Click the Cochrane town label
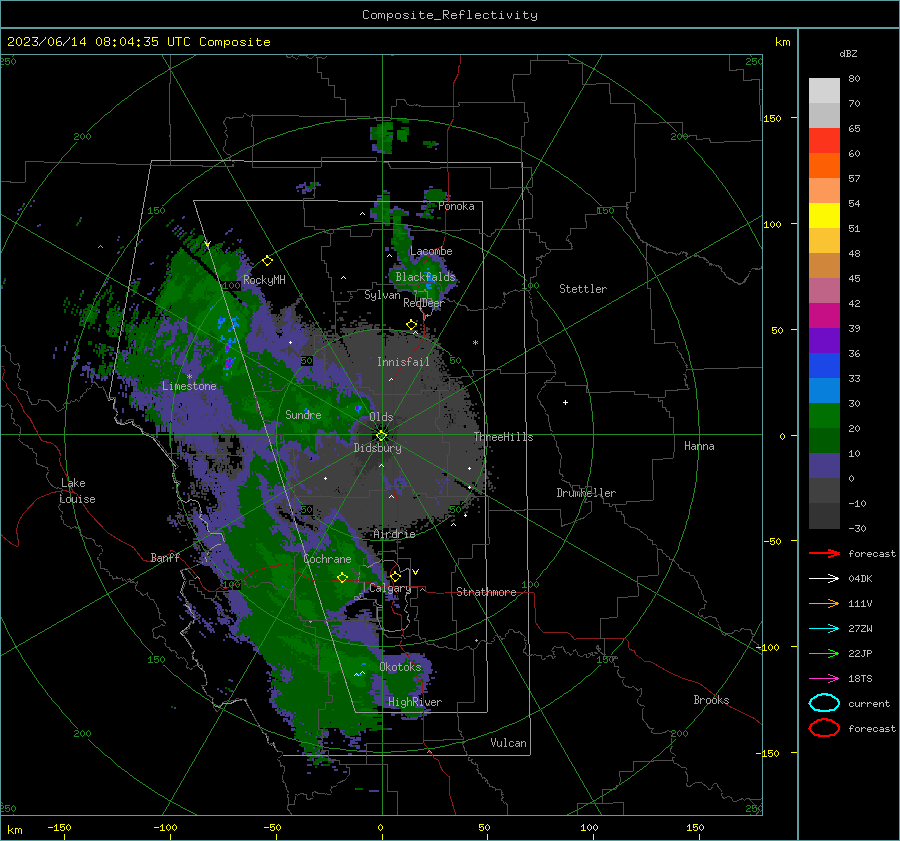Screen dimensions: 900x841 327,559
